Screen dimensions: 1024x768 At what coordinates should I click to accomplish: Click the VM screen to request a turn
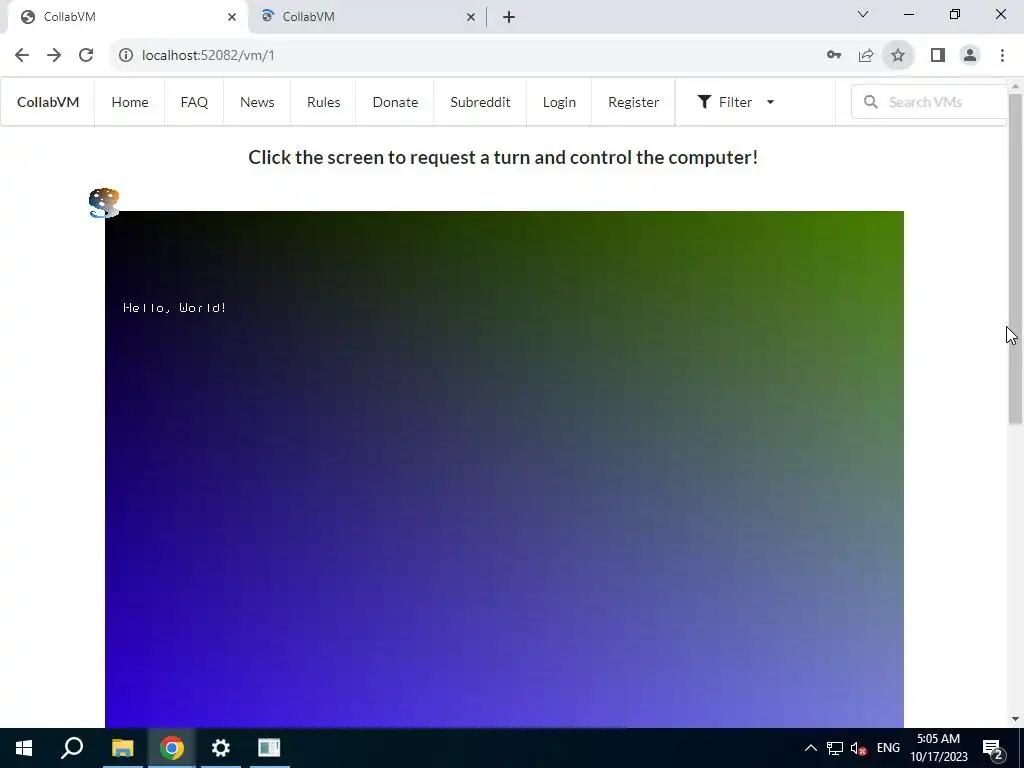504,469
